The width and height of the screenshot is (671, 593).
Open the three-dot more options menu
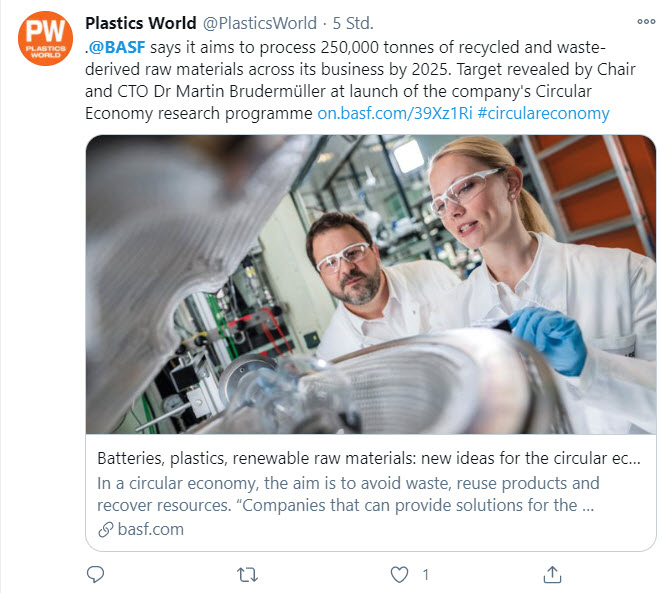tap(646, 21)
